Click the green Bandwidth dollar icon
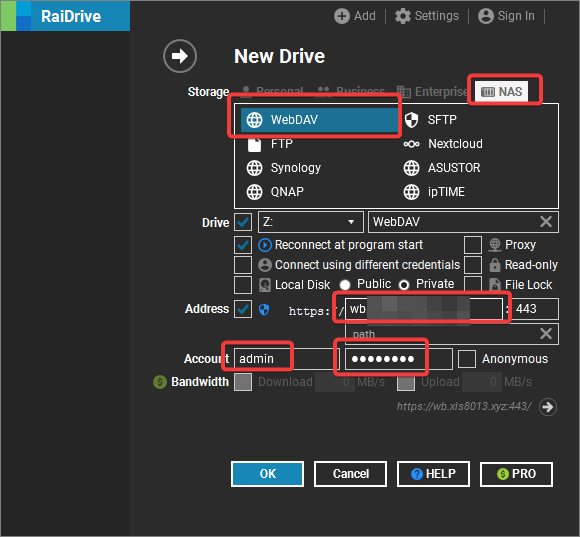The image size is (580, 537). point(160,382)
